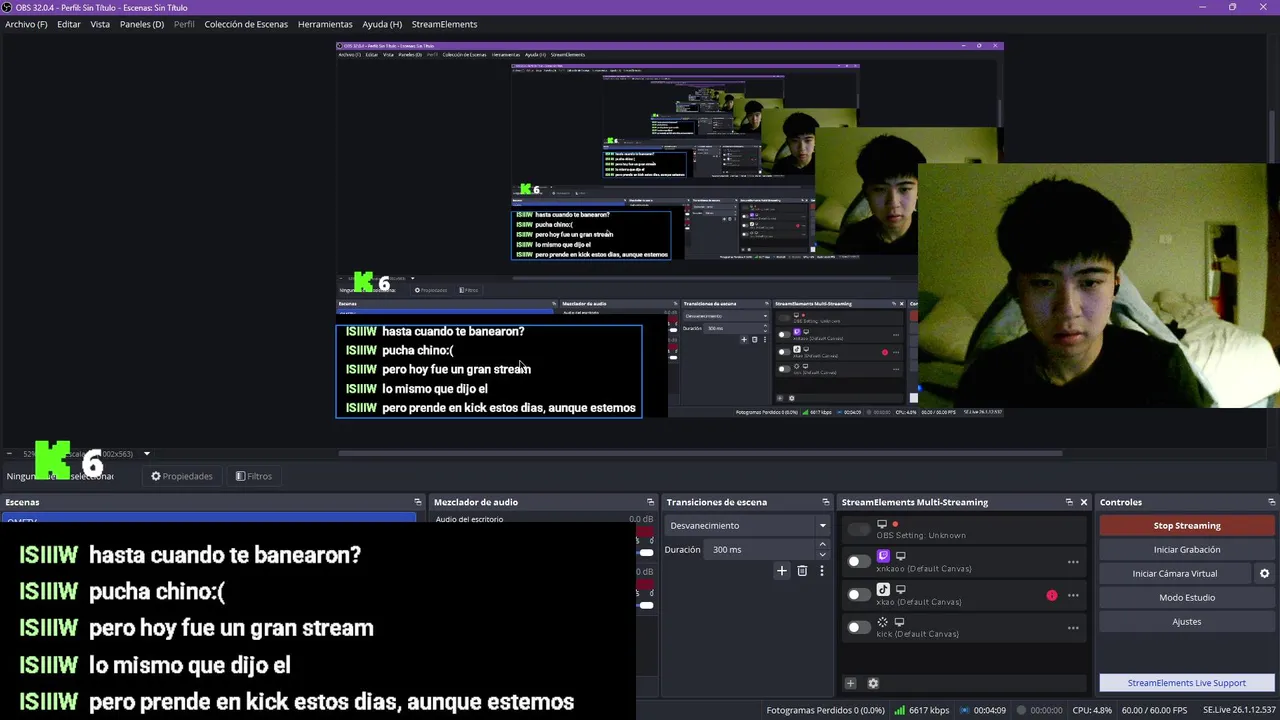Add a new multi-streaming output with plus
This screenshot has height=720, width=1280.
(850, 683)
